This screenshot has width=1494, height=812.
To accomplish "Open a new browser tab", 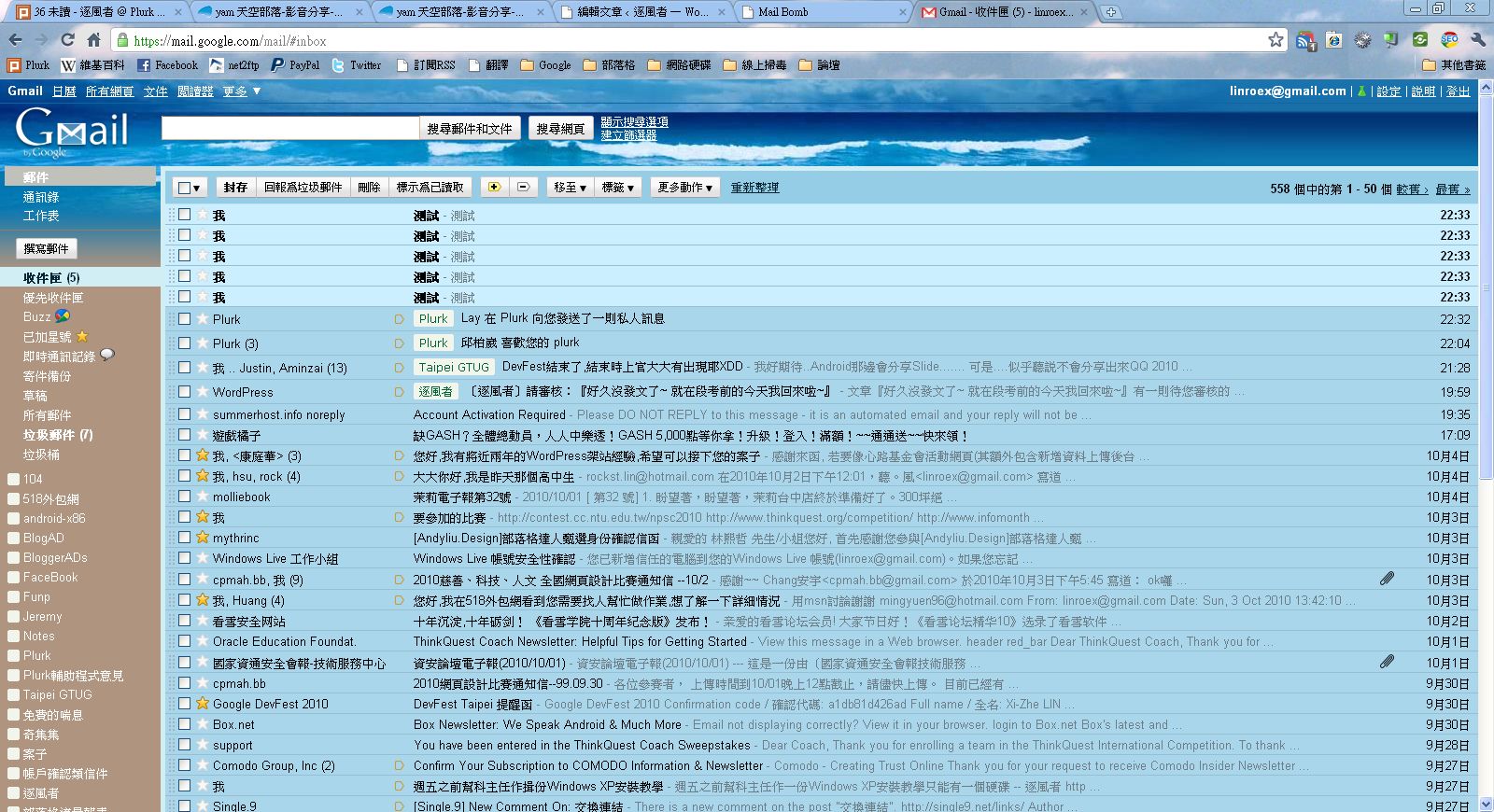I will tap(1110, 12).
